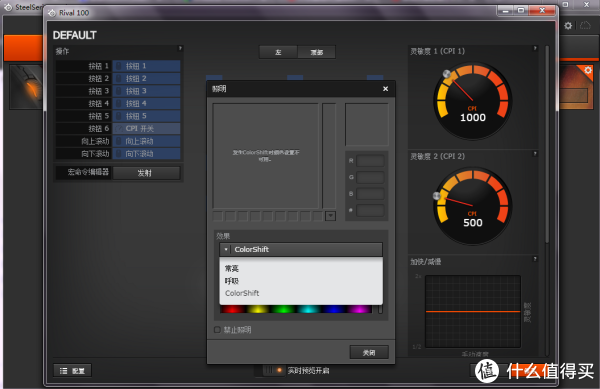Click the cloud sync icon in background window
Screen dimensions: 600x389
point(585,26)
